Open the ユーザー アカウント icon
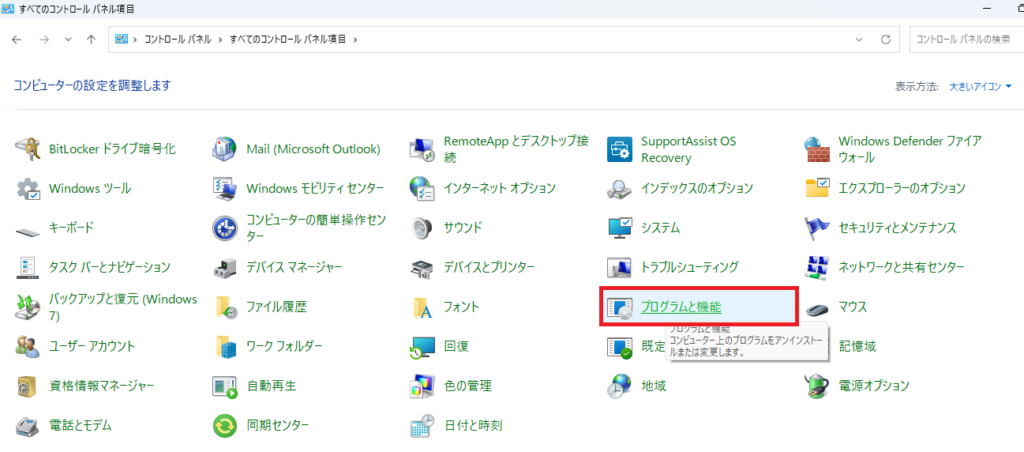The image size is (1024, 452). (27, 346)
